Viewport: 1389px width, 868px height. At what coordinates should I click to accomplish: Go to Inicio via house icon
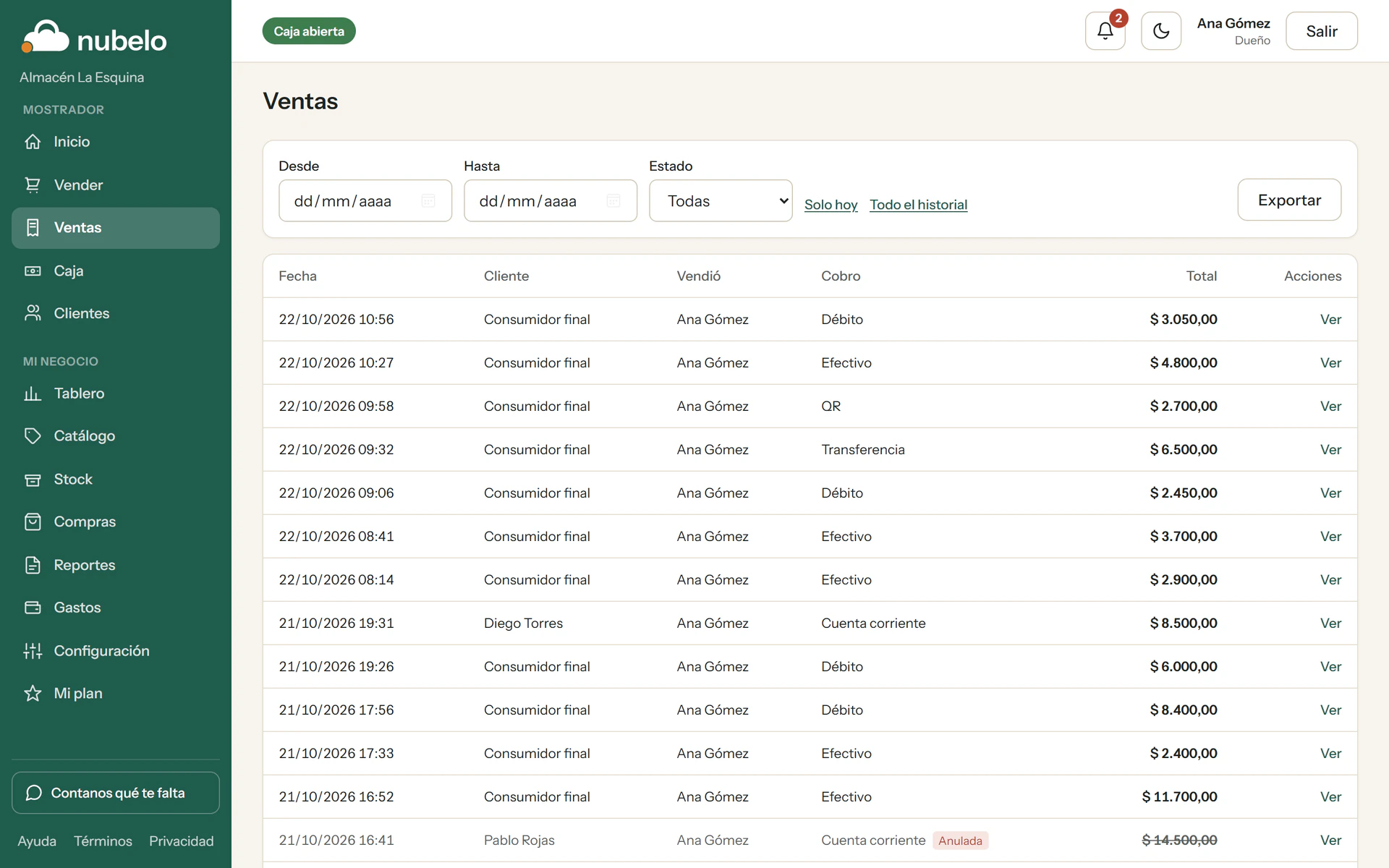[33, 142]
